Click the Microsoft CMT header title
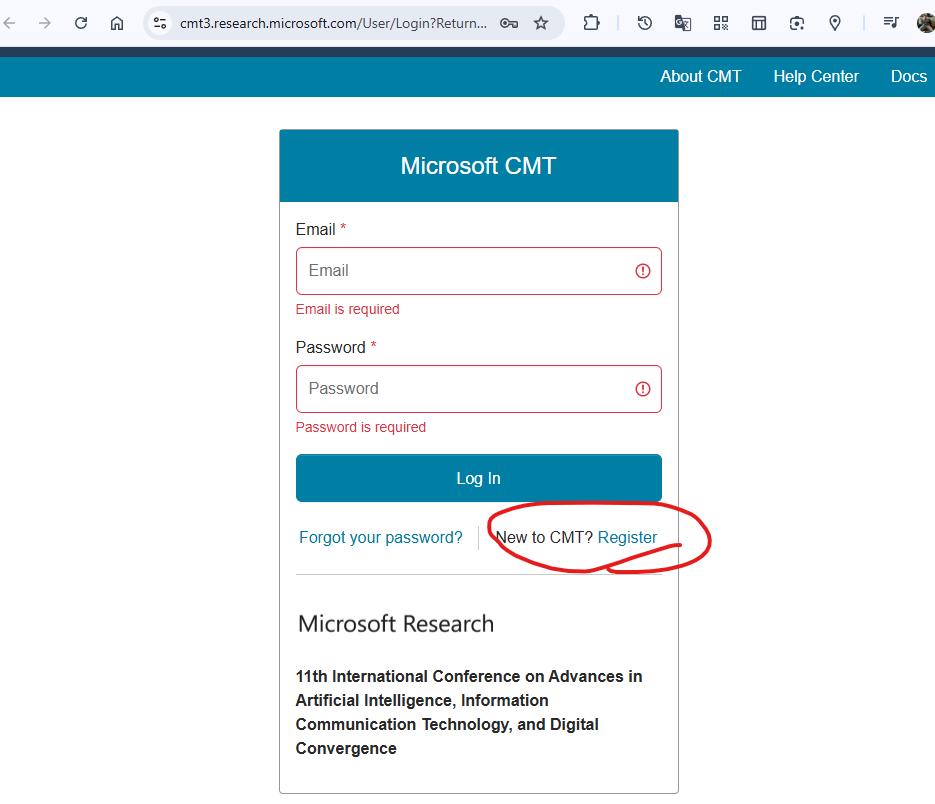Viewport: 935px width, 804px height. (479, 166)
